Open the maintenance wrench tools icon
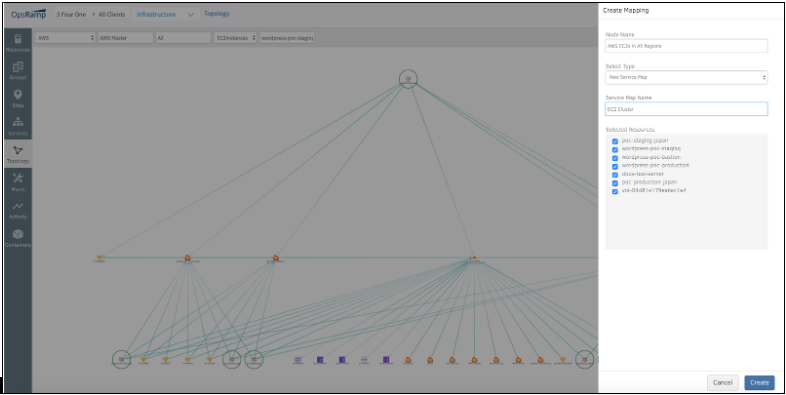This screenshot has height=395, width=786. [18, 182]
